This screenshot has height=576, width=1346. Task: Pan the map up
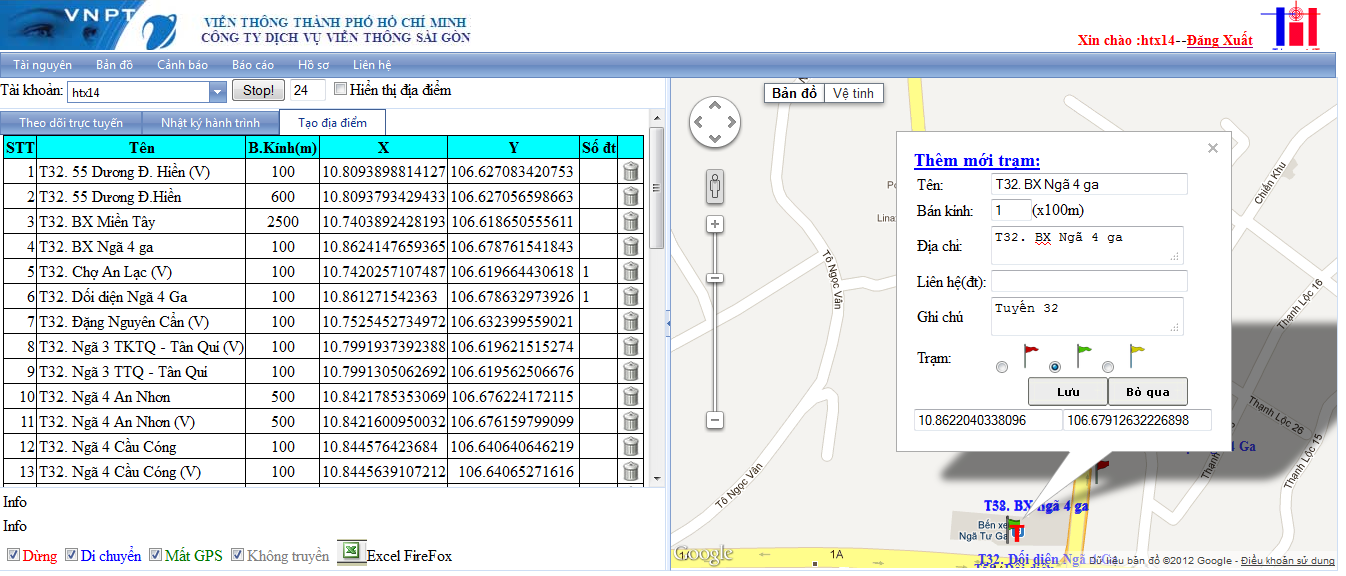point(715,105)
